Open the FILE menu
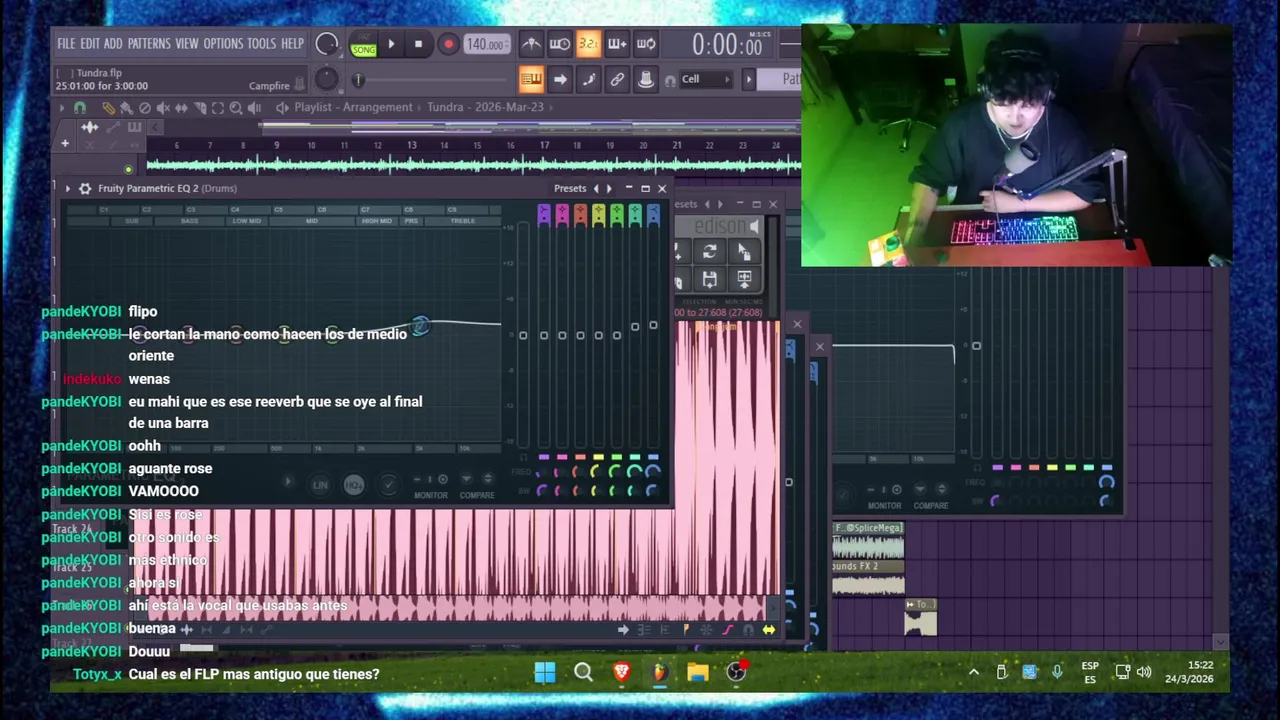1280x720 pixels. [66, 44]
